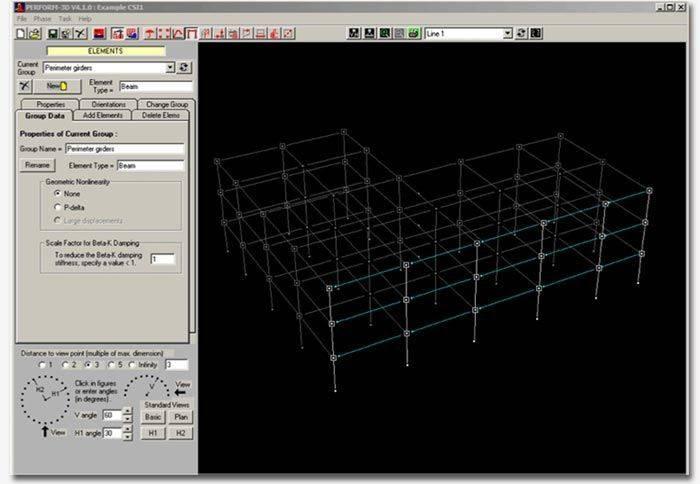Screen dimensions: 700x484
Task: Click the New group button
Action: [x=57, y=86]
